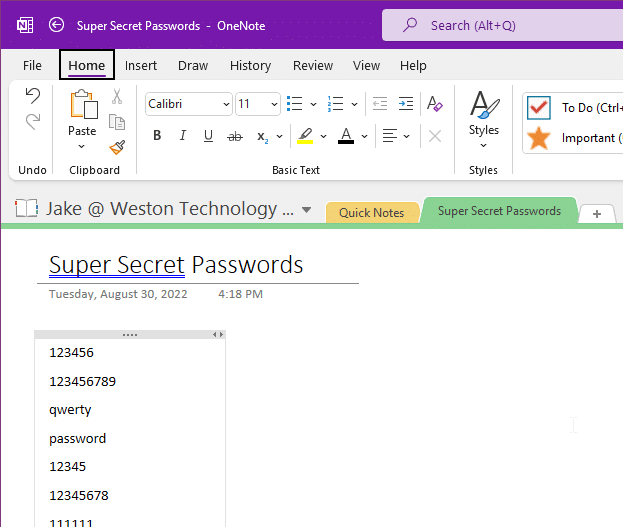Open the Styles gallery
The image size is (623, 527).
(484, 120)
